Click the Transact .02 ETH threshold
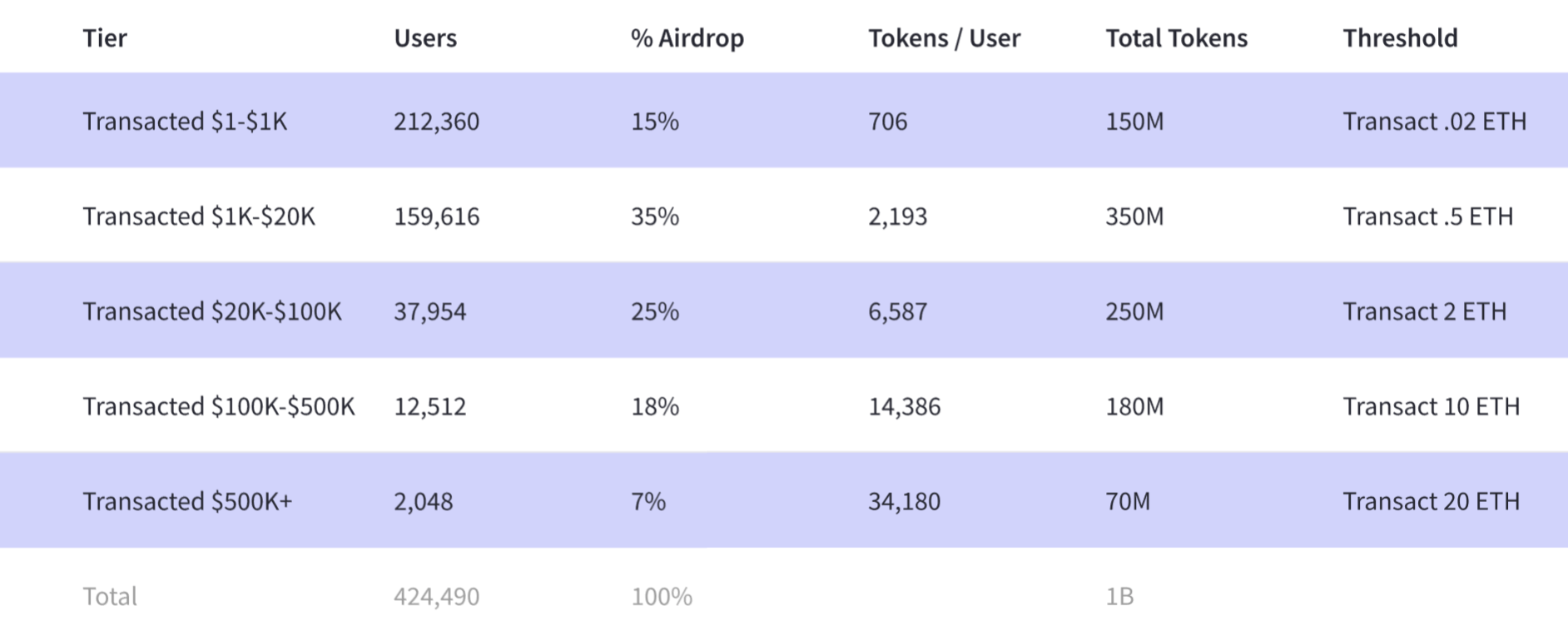The image size is (1568, 636). point(1434,122)
